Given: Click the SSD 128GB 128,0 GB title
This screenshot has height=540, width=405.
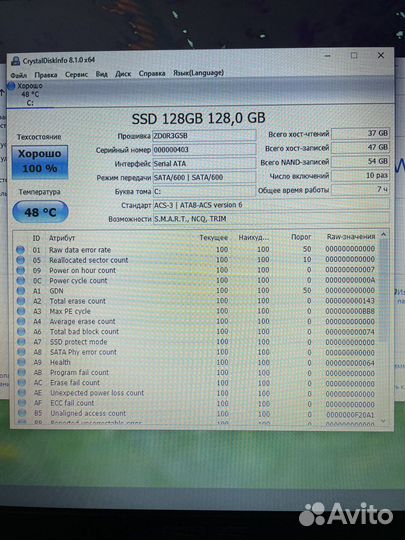Looking at the screenshot, I should click(199, 118).
